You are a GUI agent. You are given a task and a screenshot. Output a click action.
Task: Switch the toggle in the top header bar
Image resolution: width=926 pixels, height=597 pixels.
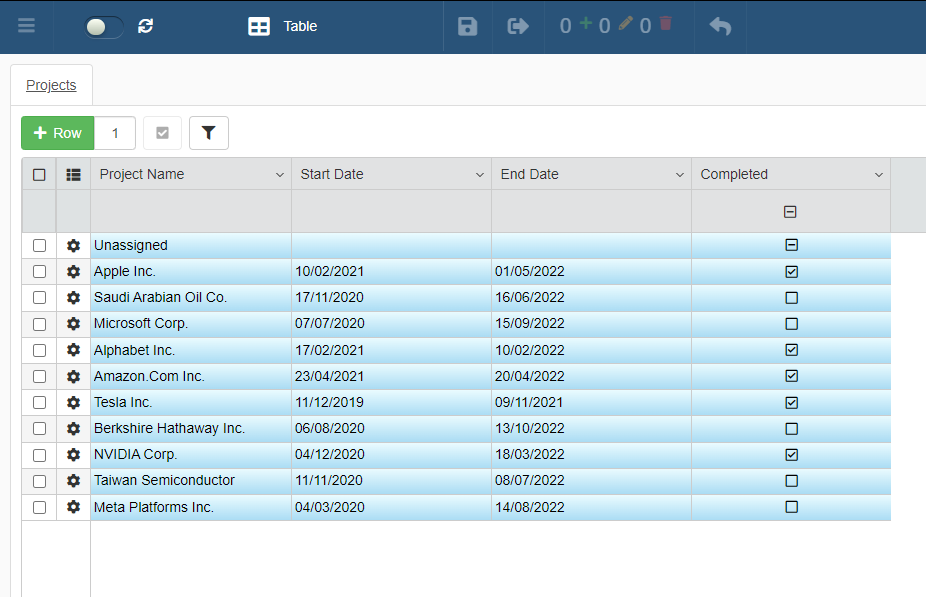[103, 27]
